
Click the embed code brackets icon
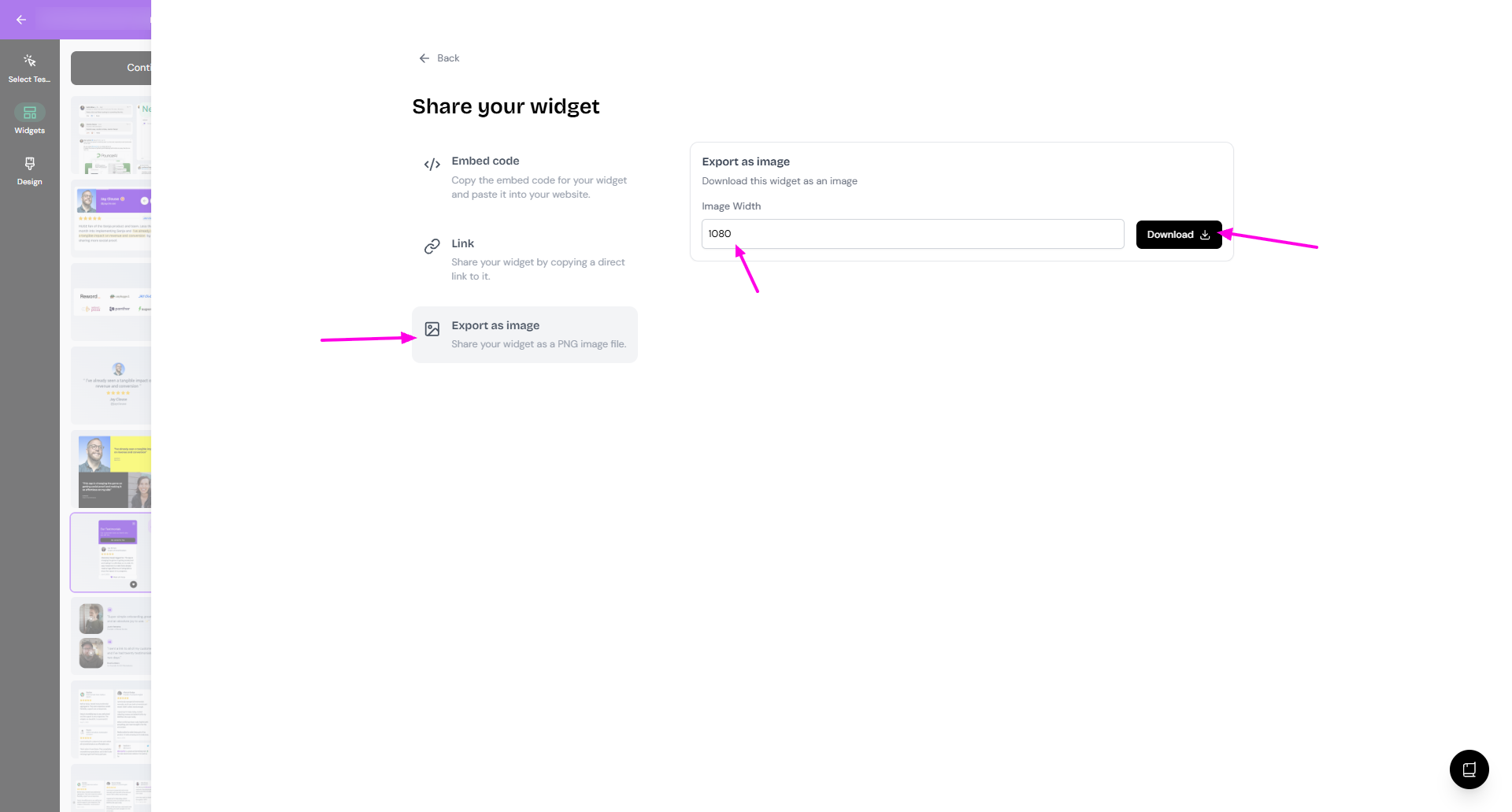432,165
